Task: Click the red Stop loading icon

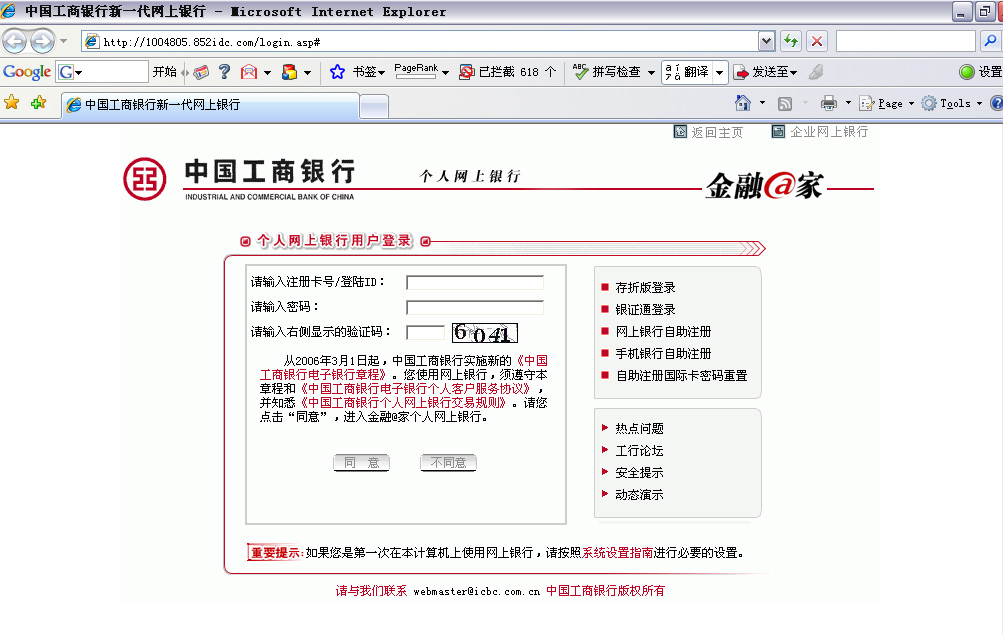Action: point(817,42)
